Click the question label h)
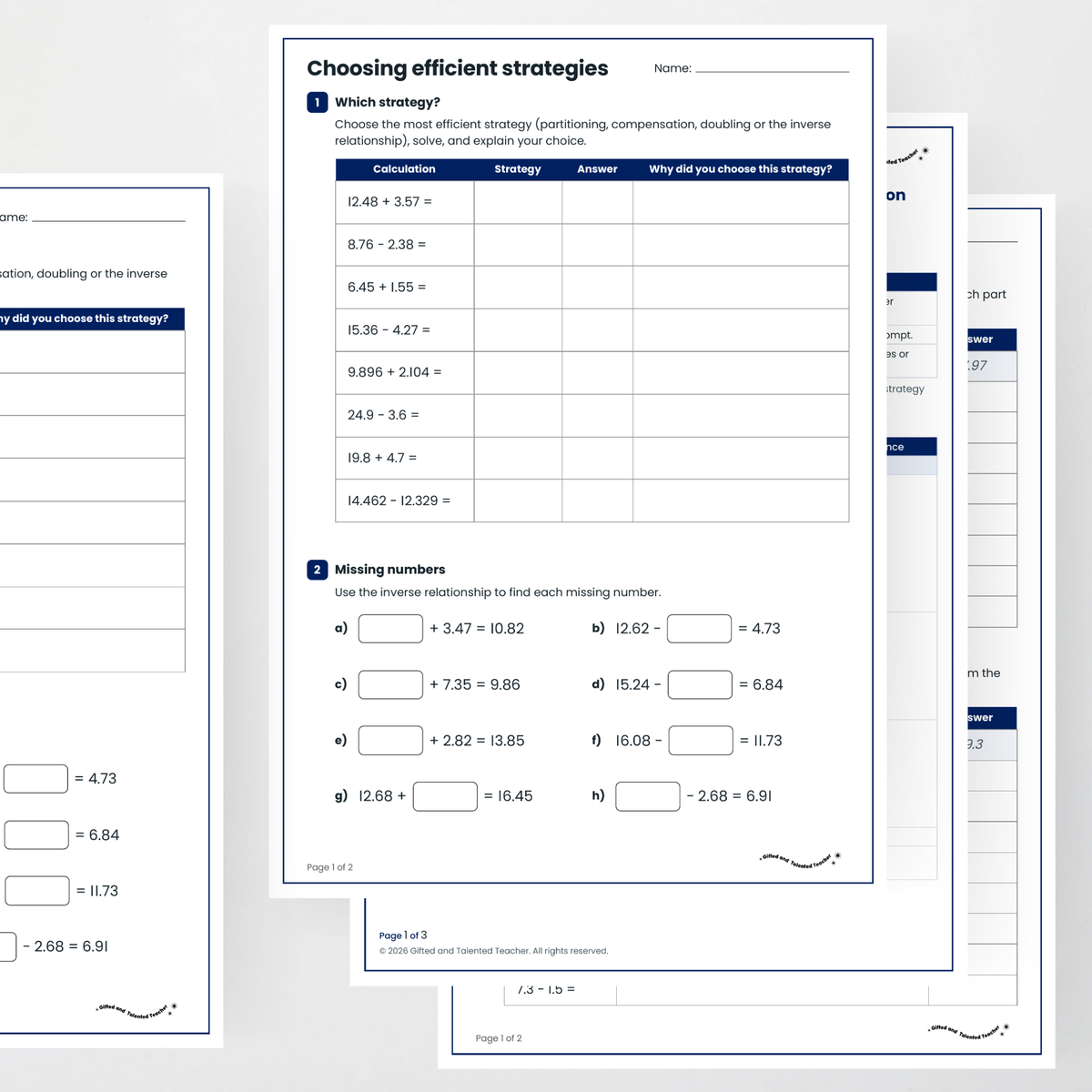The image size is (1092, 1092). tap(598, 795)
